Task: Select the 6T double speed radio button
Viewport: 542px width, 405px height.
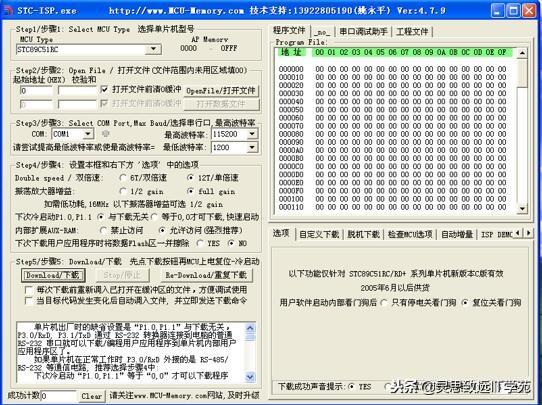Action: tap(123, 178)
